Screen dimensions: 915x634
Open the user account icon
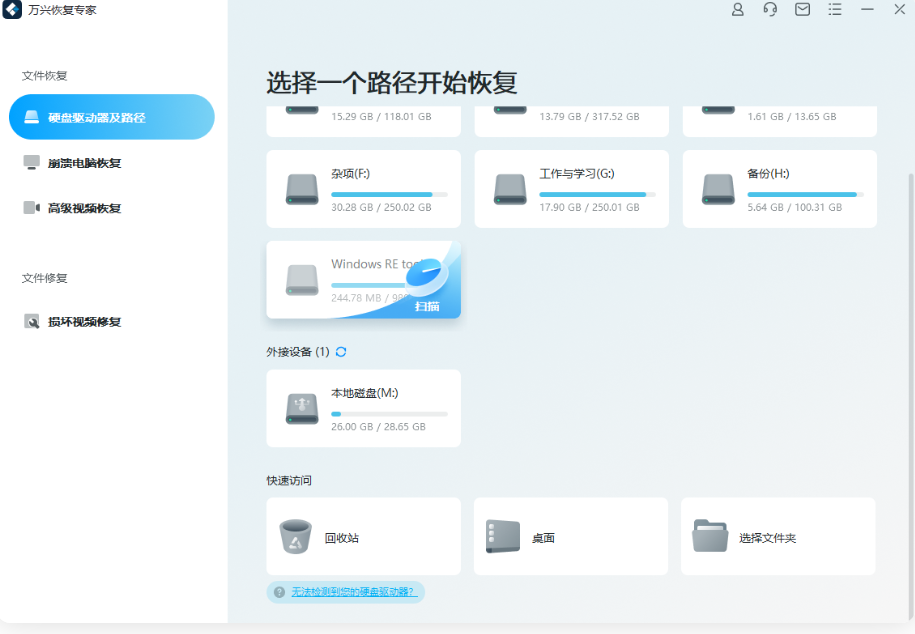pyautogui.click(x=737, y=10)
